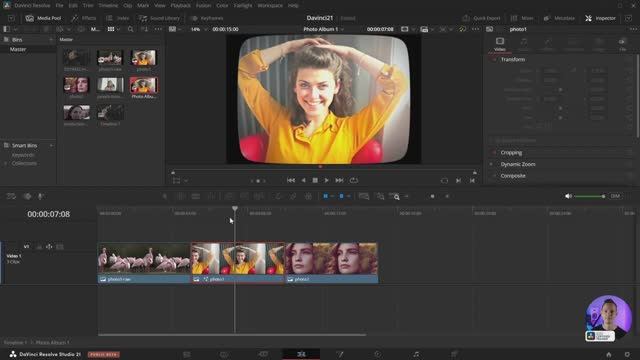Open the File menu
Image resolution: width=640 pixels, height=360 pixels.
(x=60, y=6)
